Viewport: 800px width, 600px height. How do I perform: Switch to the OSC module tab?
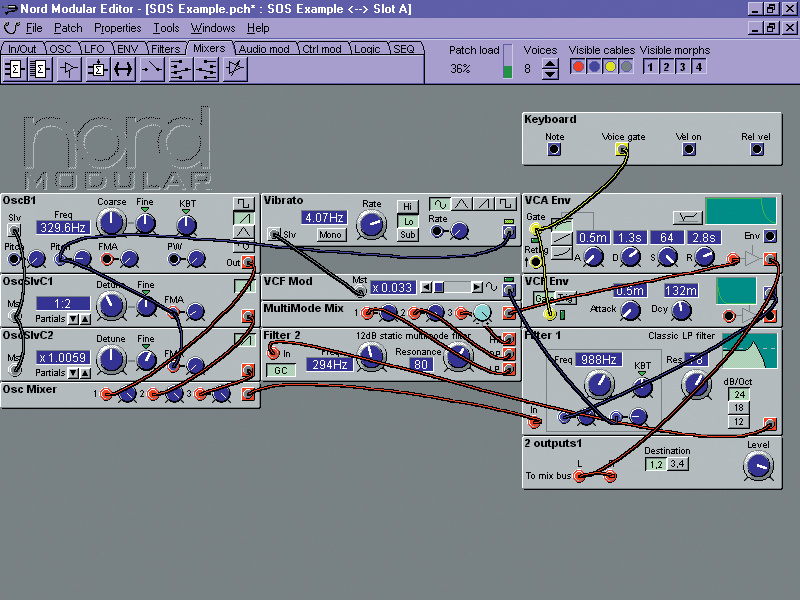coord(60,49)
